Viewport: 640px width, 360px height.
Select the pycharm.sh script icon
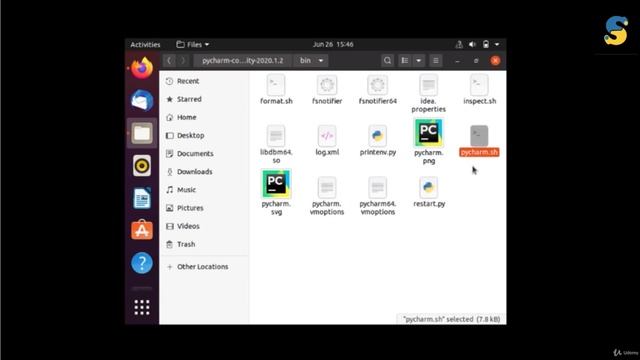[479, 136]
